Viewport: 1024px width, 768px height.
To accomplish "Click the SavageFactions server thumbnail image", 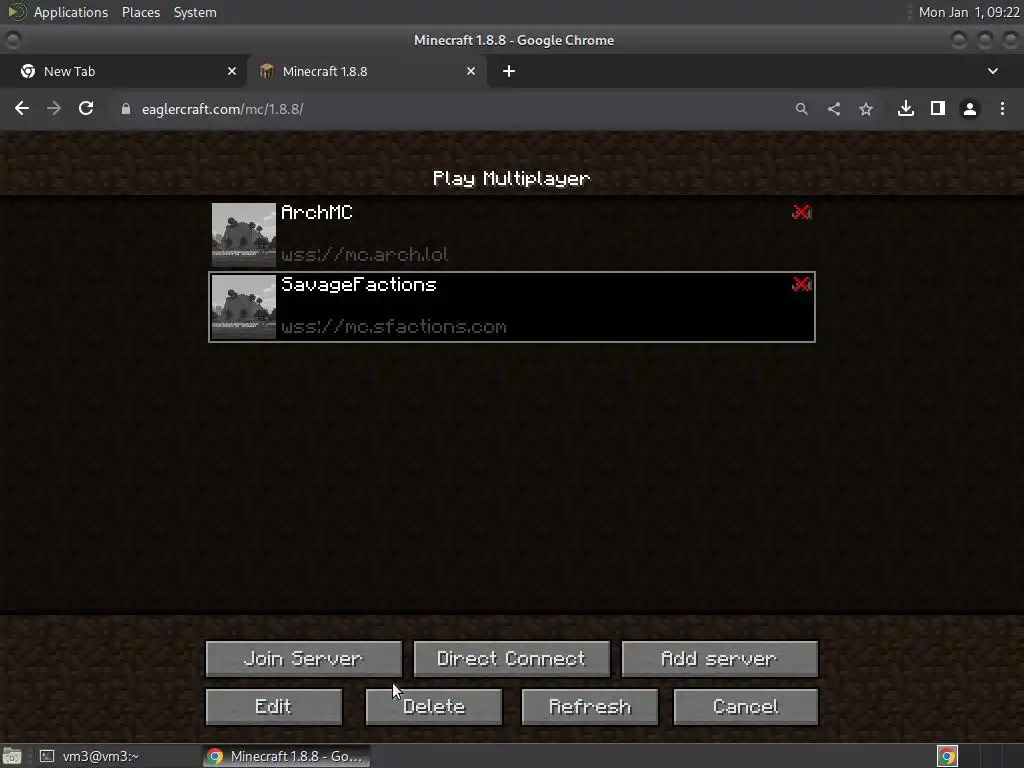I will pos(244,307).
